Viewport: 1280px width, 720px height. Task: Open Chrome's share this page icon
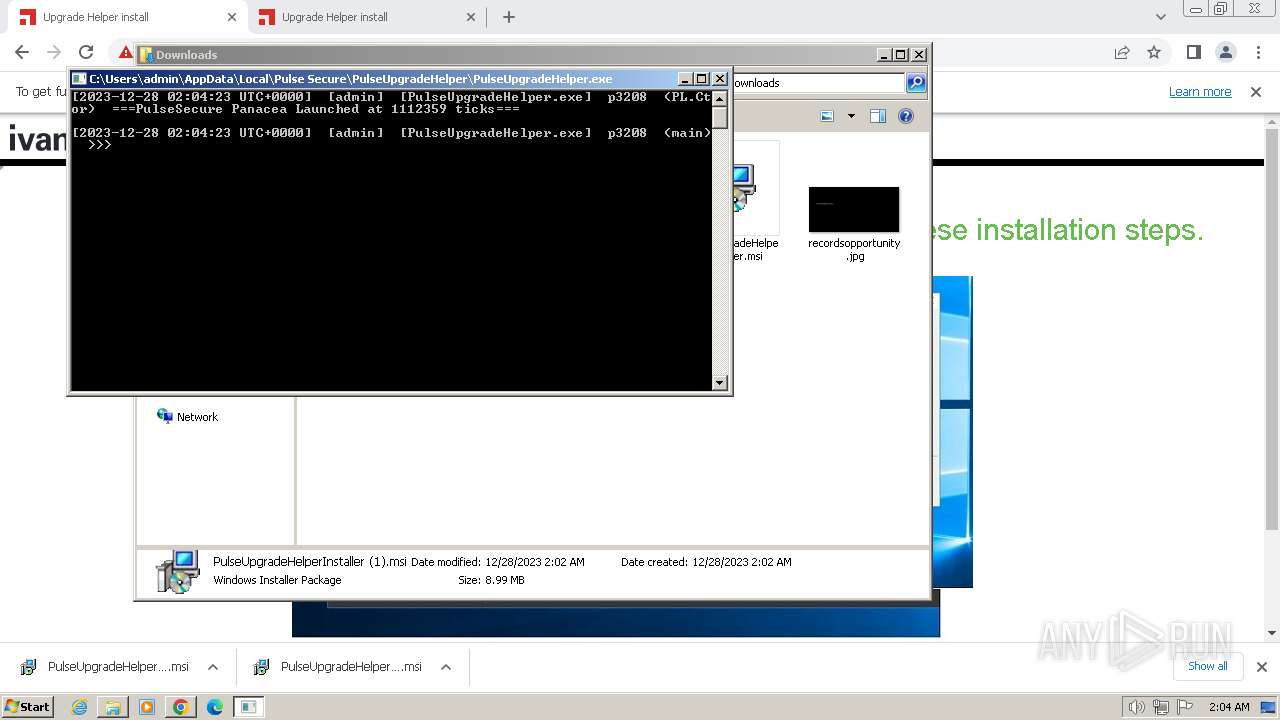(x=1122, y=52)
